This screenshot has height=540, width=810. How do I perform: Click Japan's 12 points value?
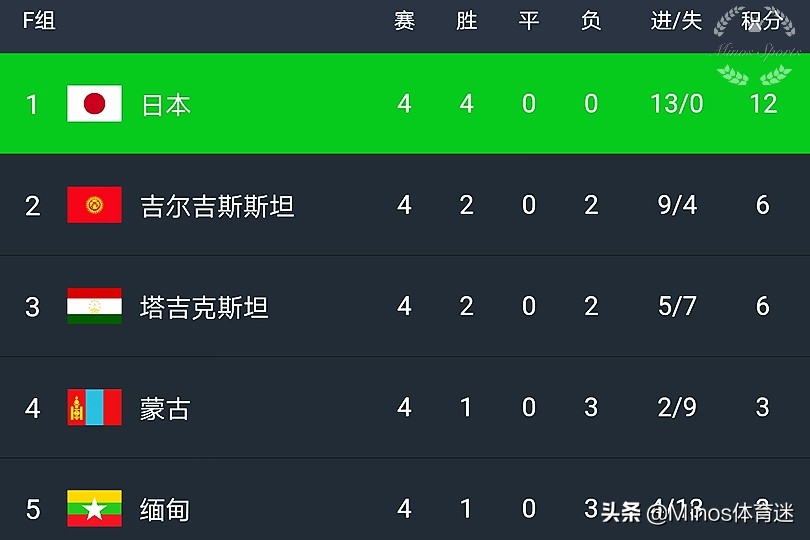coord(763,104)
